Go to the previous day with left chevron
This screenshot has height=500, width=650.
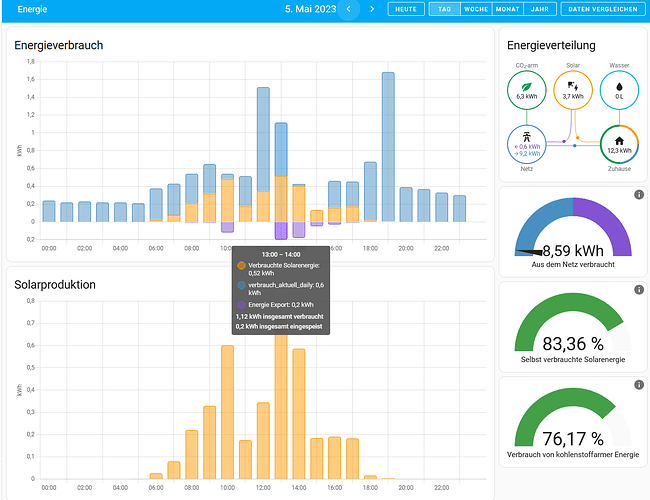click(x=348, y=9)
